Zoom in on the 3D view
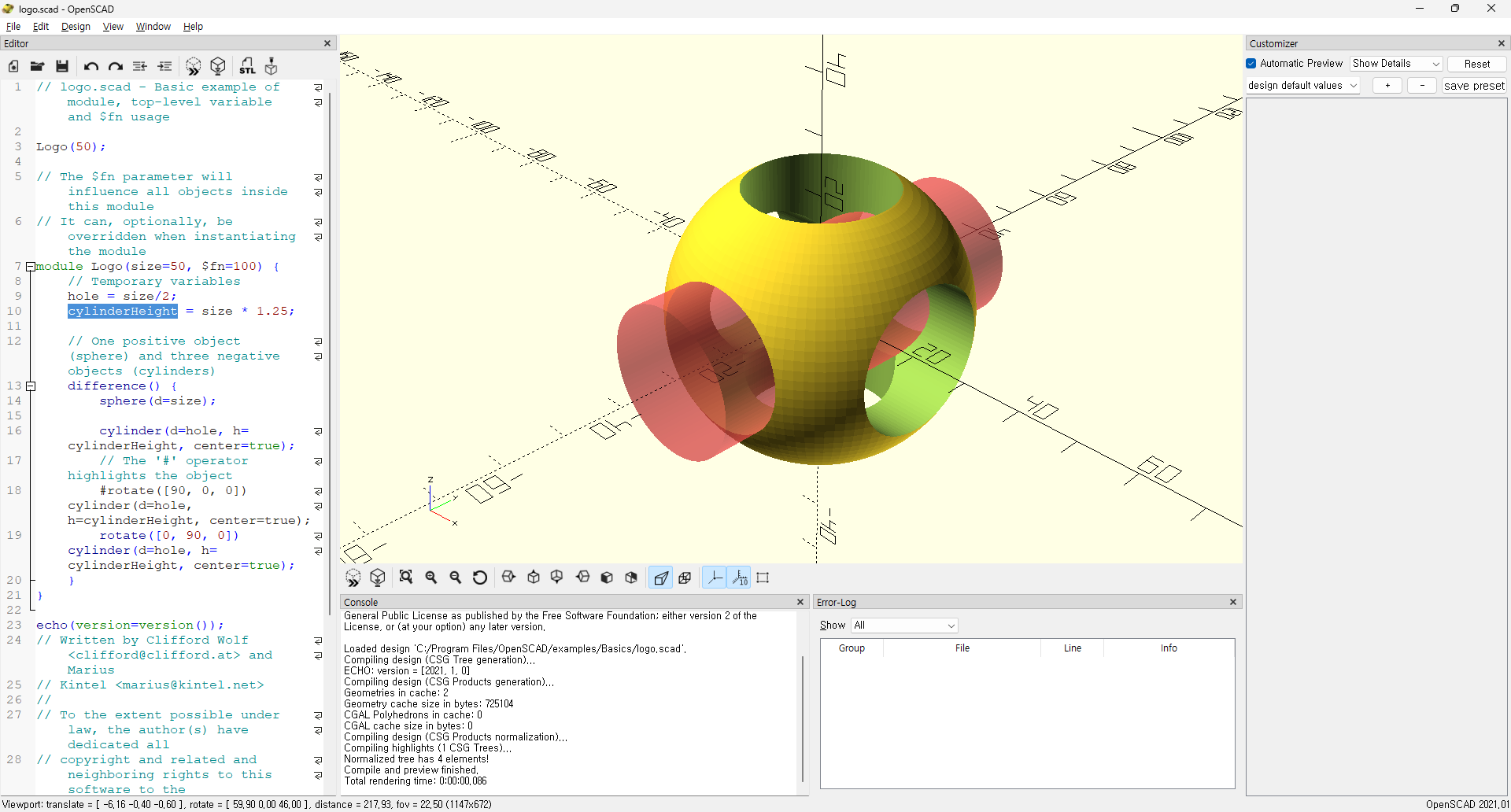Viewport: 1511px width, 812px height. click(431, 578)
